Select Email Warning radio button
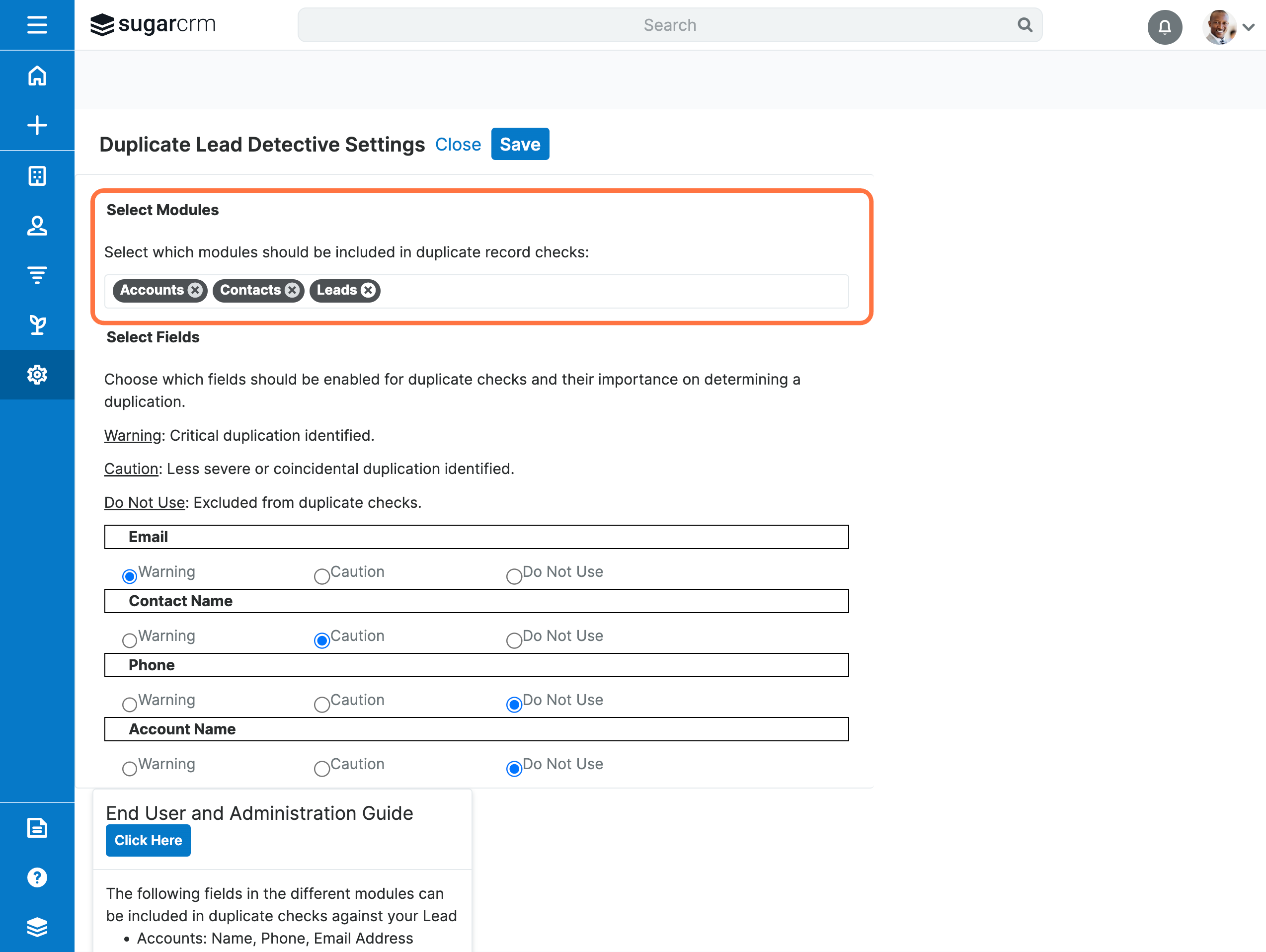 [130, 576]
